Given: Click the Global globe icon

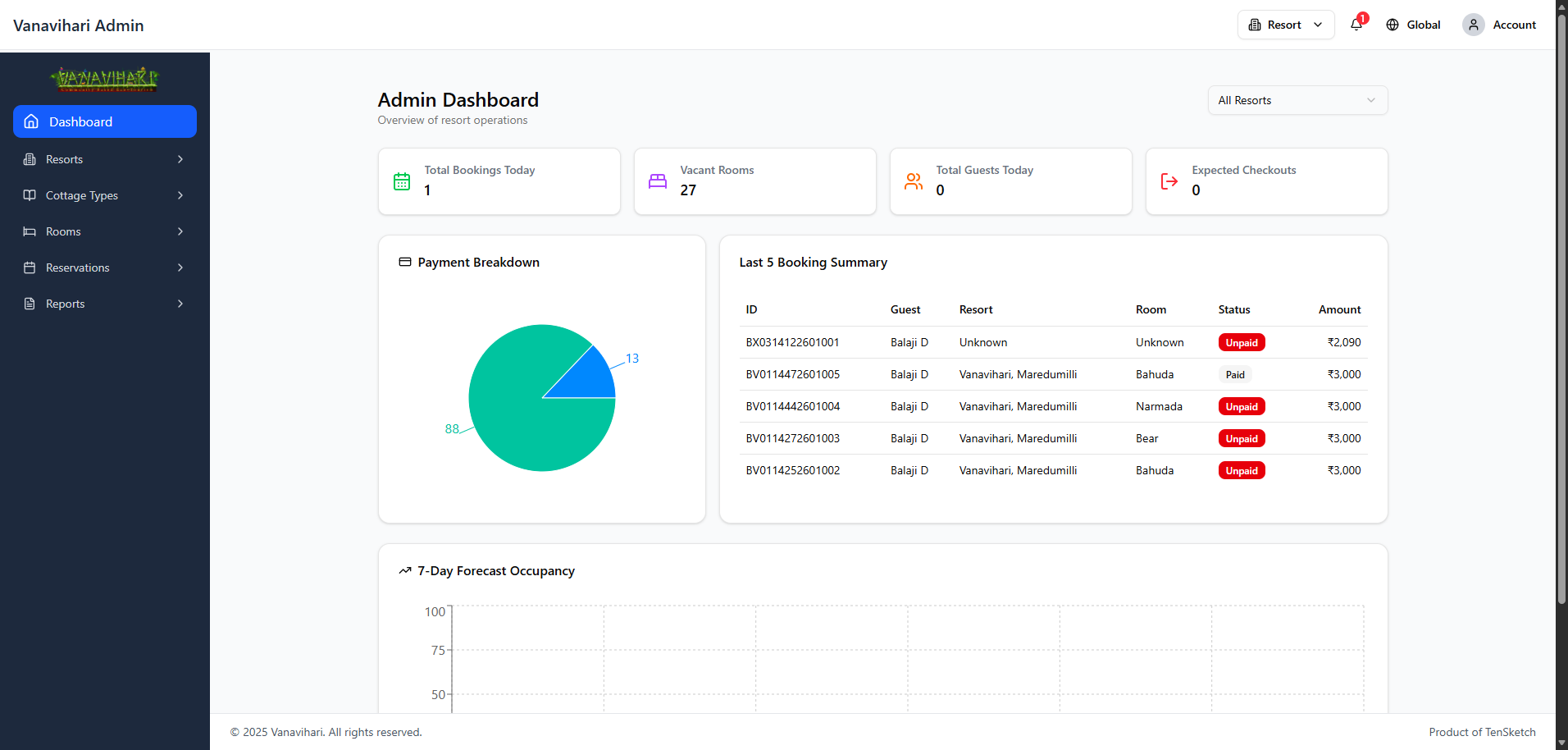Looking at the screenshot, I should 1393,25.
